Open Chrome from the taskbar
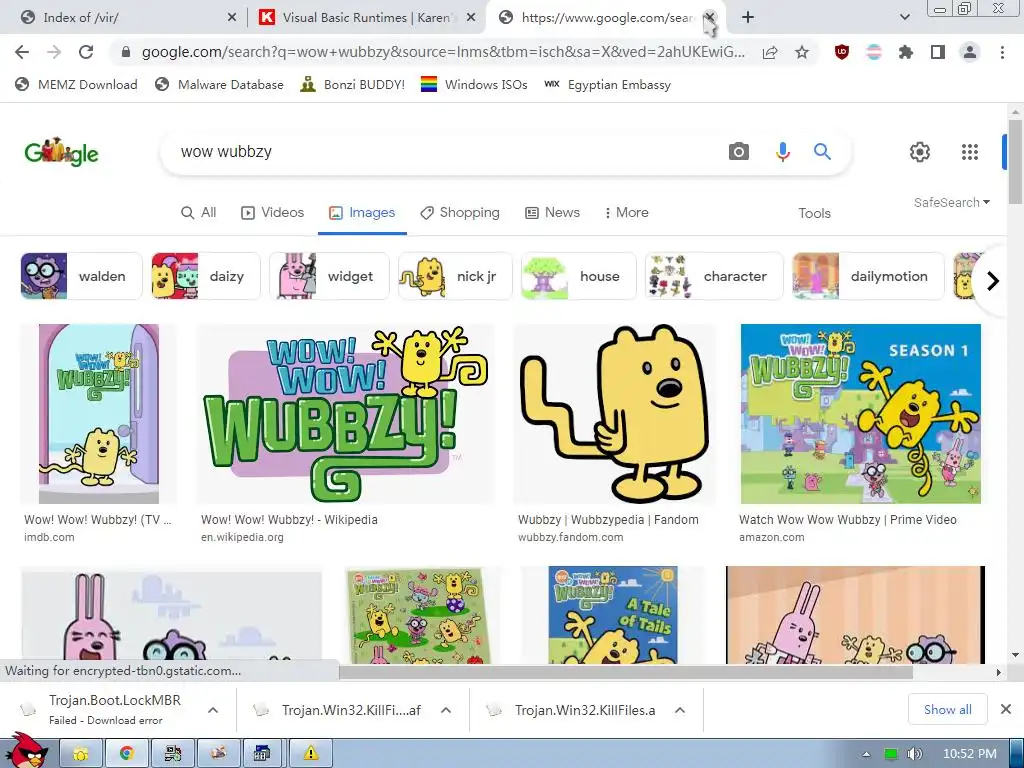The width and height of the screenshot is (1024, 768). pos(127,754)
